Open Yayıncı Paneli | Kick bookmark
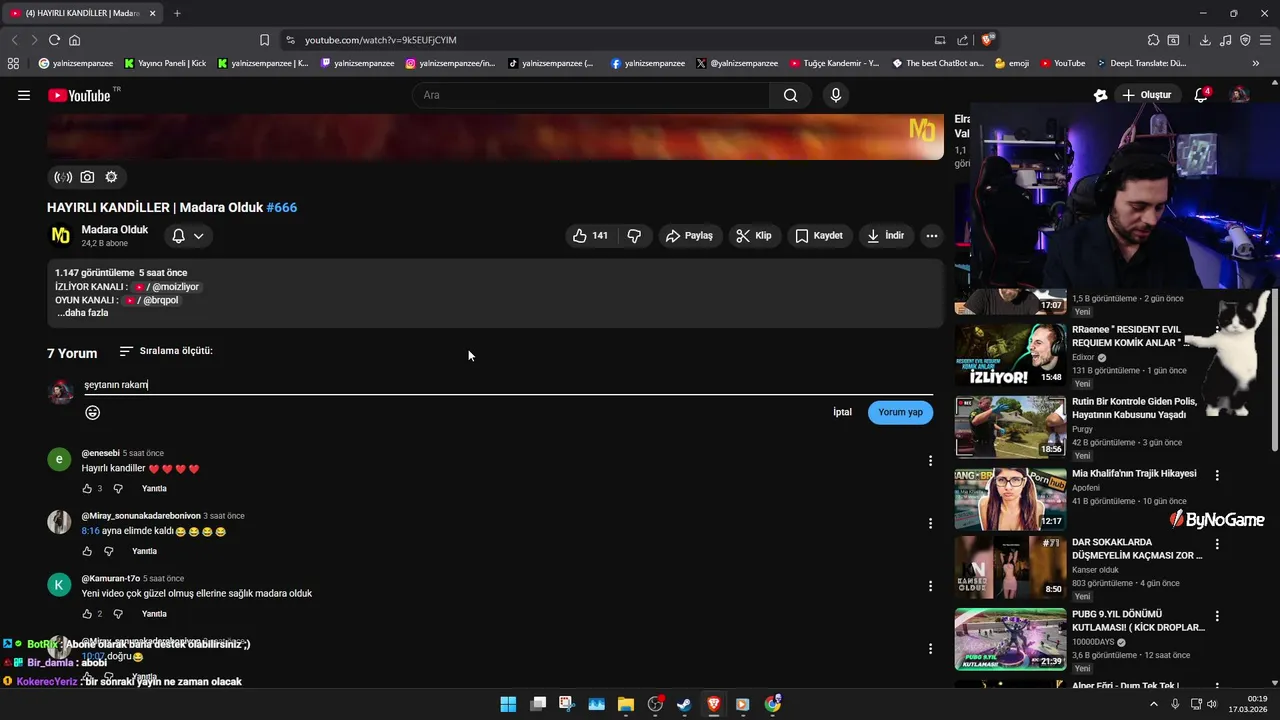The width and height of the screenshot is (1280, 720). (x=165, y=63)
